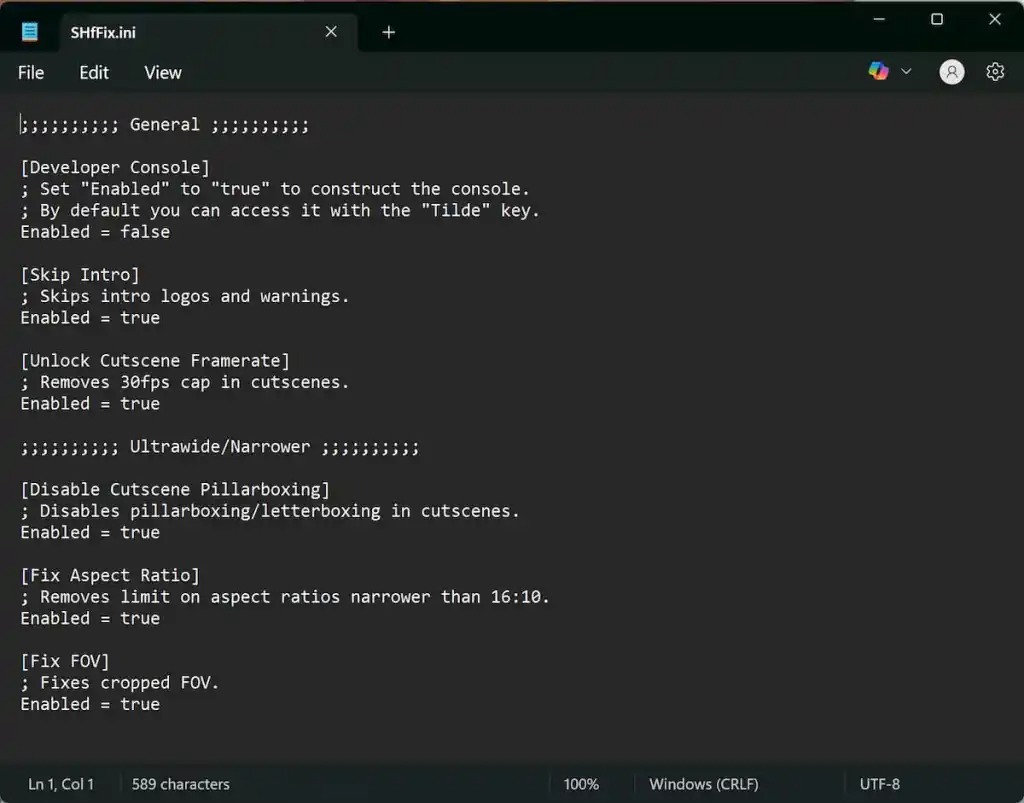This screenshot has height=803, width=1024.
Task: Open the File menu
Action: tap(31, 72)
